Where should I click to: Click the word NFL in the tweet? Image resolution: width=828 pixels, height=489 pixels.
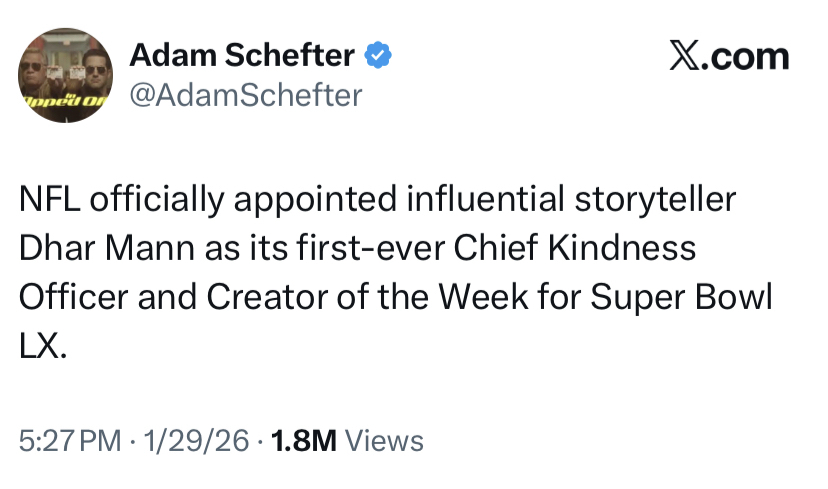click(49, 199)
